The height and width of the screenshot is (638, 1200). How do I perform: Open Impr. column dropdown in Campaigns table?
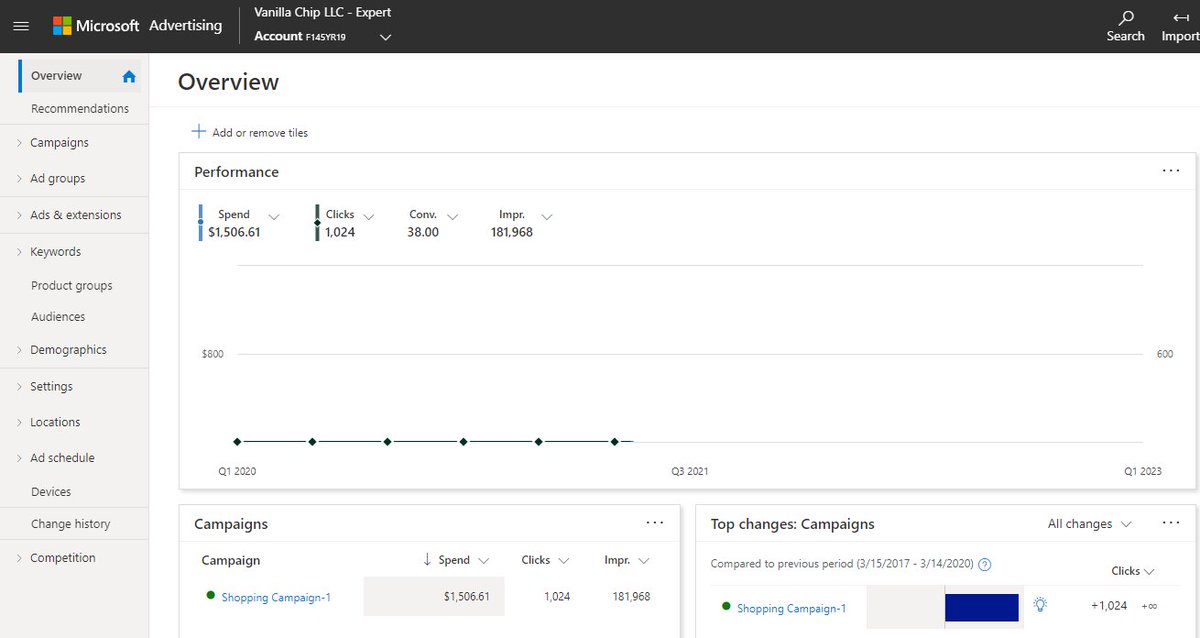point(643,561)
